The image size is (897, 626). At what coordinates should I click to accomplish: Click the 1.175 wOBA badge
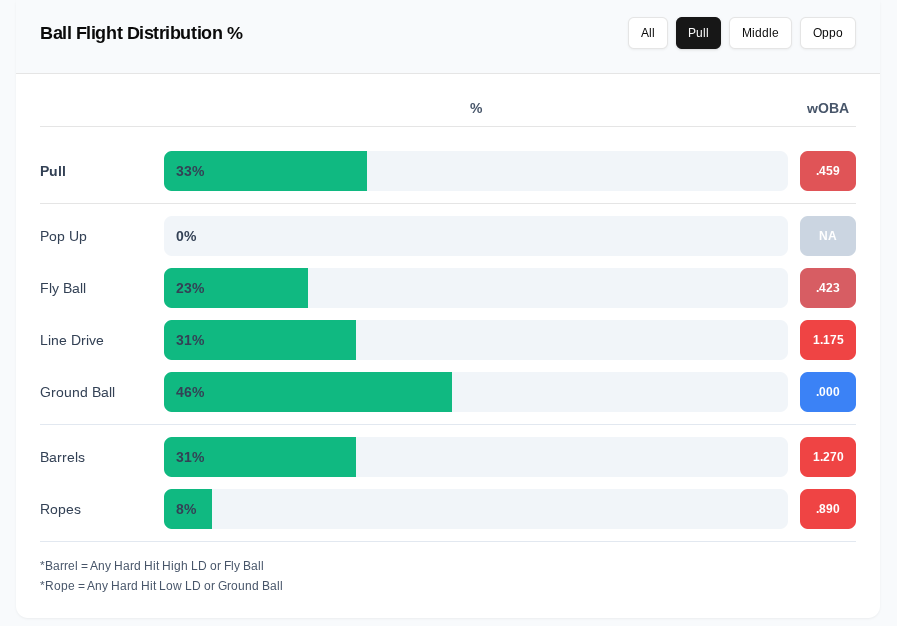pyautogui.click(x=828, y=340)
